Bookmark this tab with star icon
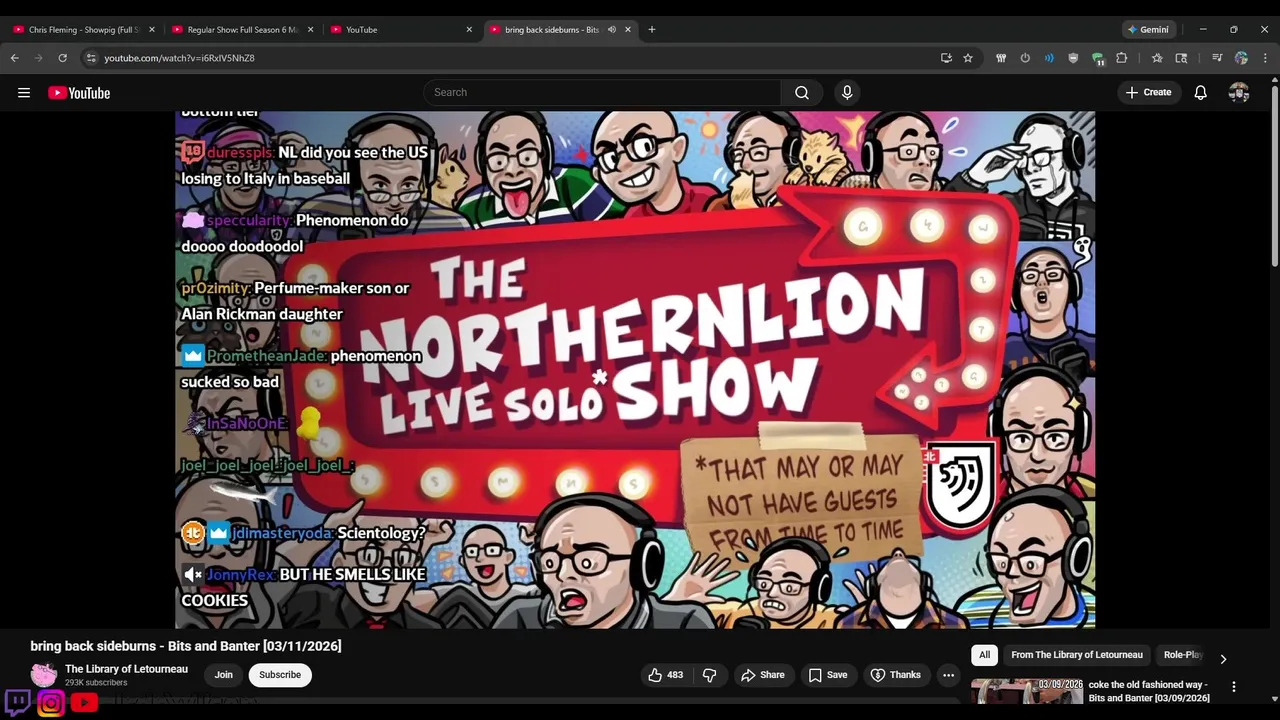The image size is (1280, 720). (x=968, y=58)
